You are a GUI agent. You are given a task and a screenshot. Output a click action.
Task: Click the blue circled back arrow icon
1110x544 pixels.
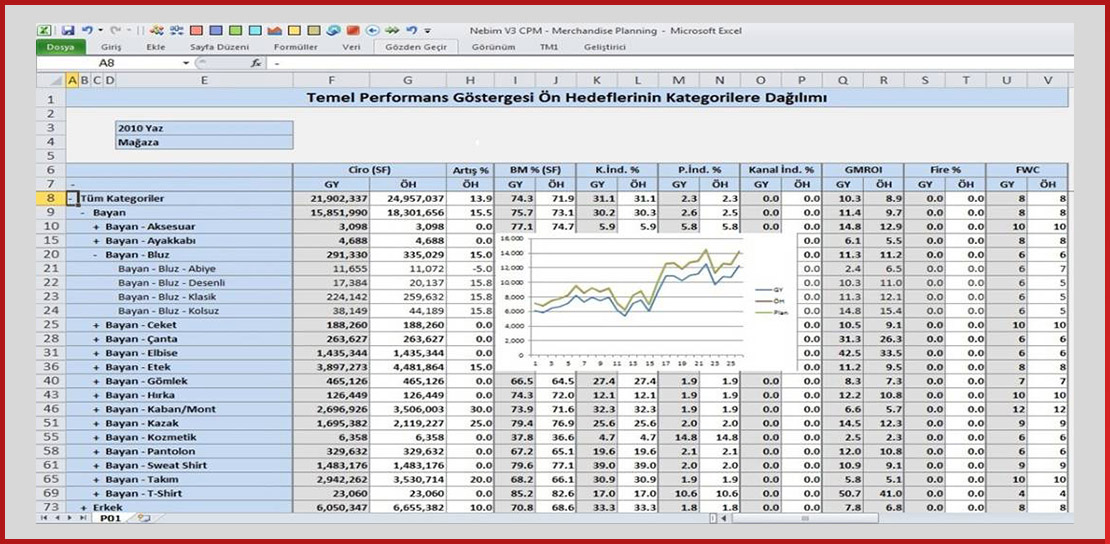tap(373, 30)
